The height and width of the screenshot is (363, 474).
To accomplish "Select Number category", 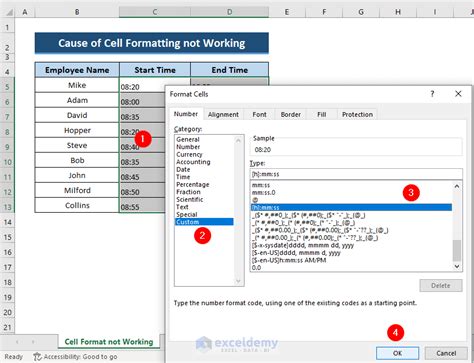I will click(204, 147).
